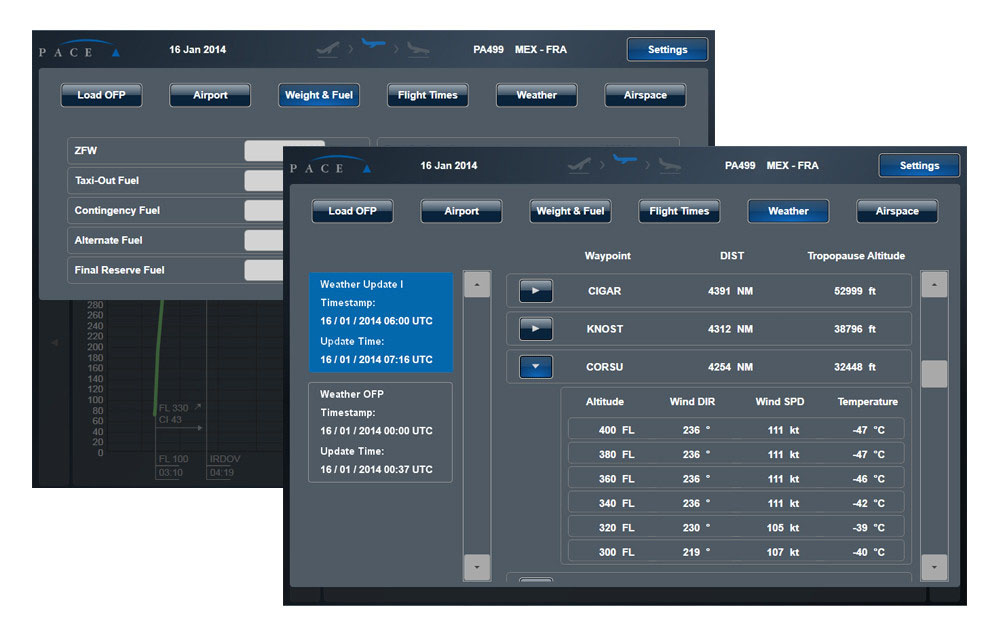This screenshot has height=622, width=1000.
Task: Expand the KNOST waypoint row
Action: (536, 329)
